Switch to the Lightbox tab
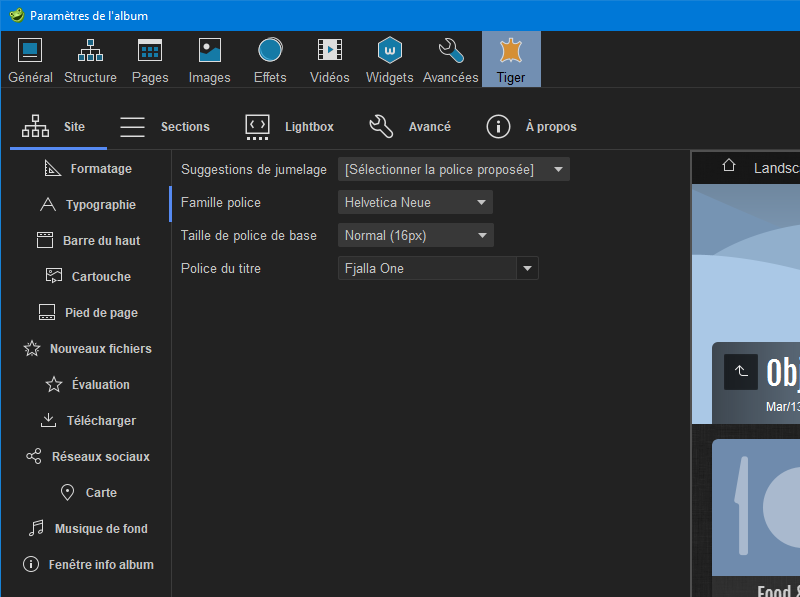Image resolution: width=800 pixels, height=597 pixels. pyautogui.click(x=290, y=127)
